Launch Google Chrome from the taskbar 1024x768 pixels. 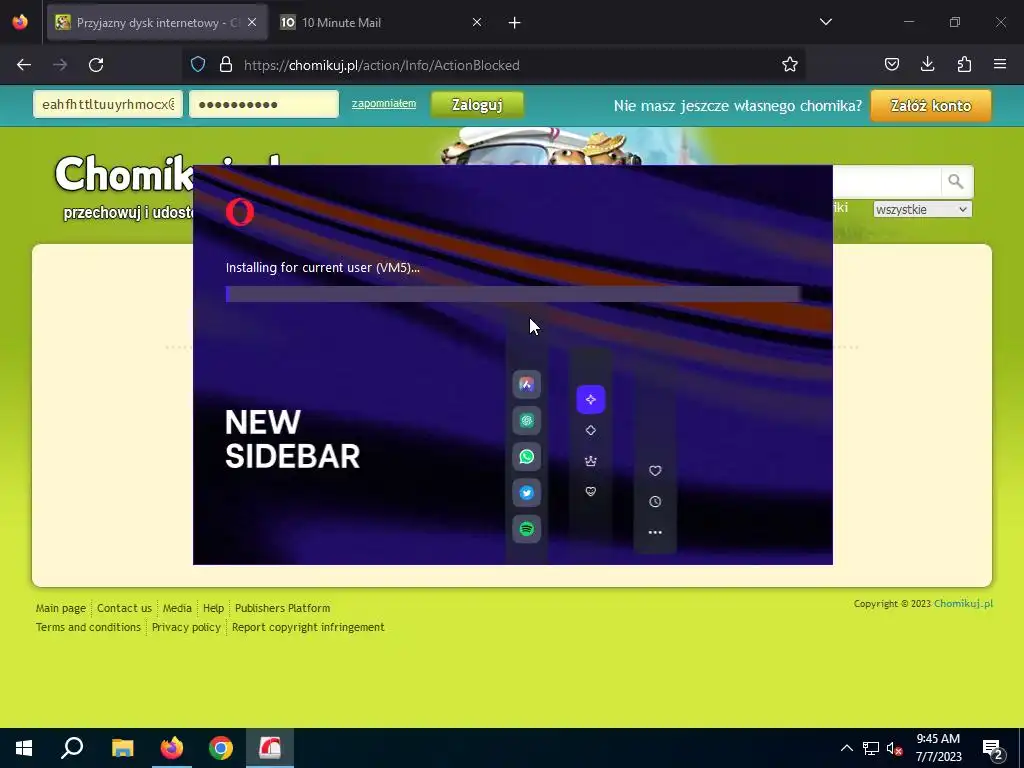point(221,748)
